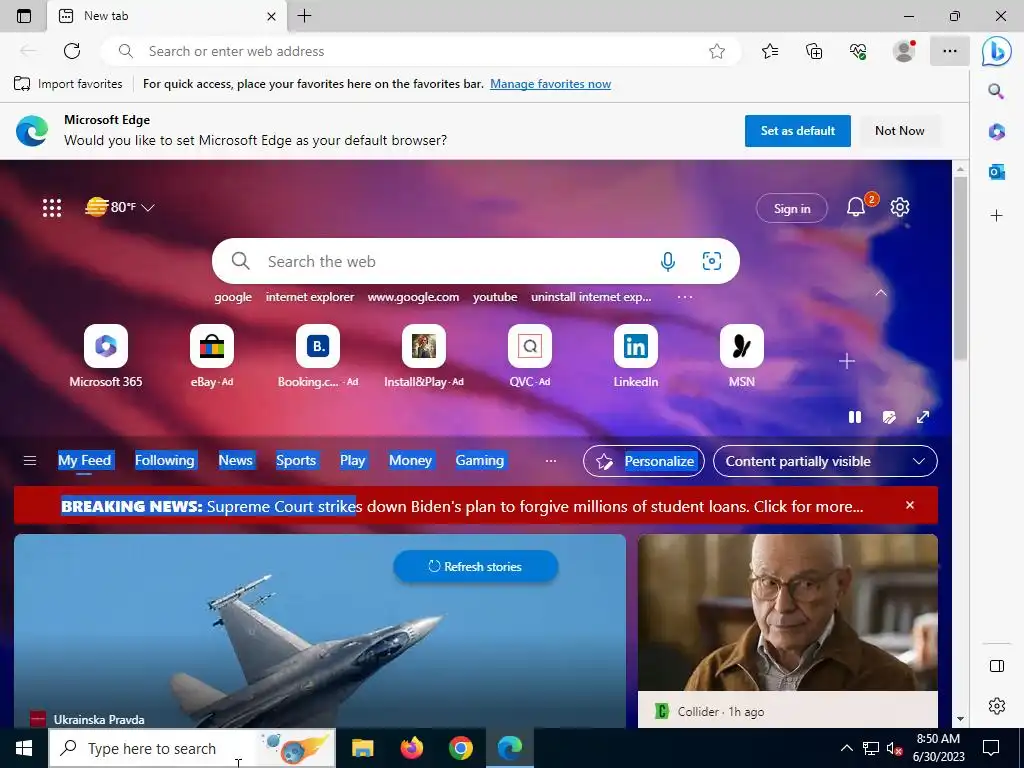This screenshot has height=768, width=1024.
Task: Open the background edit icon
Action: (889, 417)
